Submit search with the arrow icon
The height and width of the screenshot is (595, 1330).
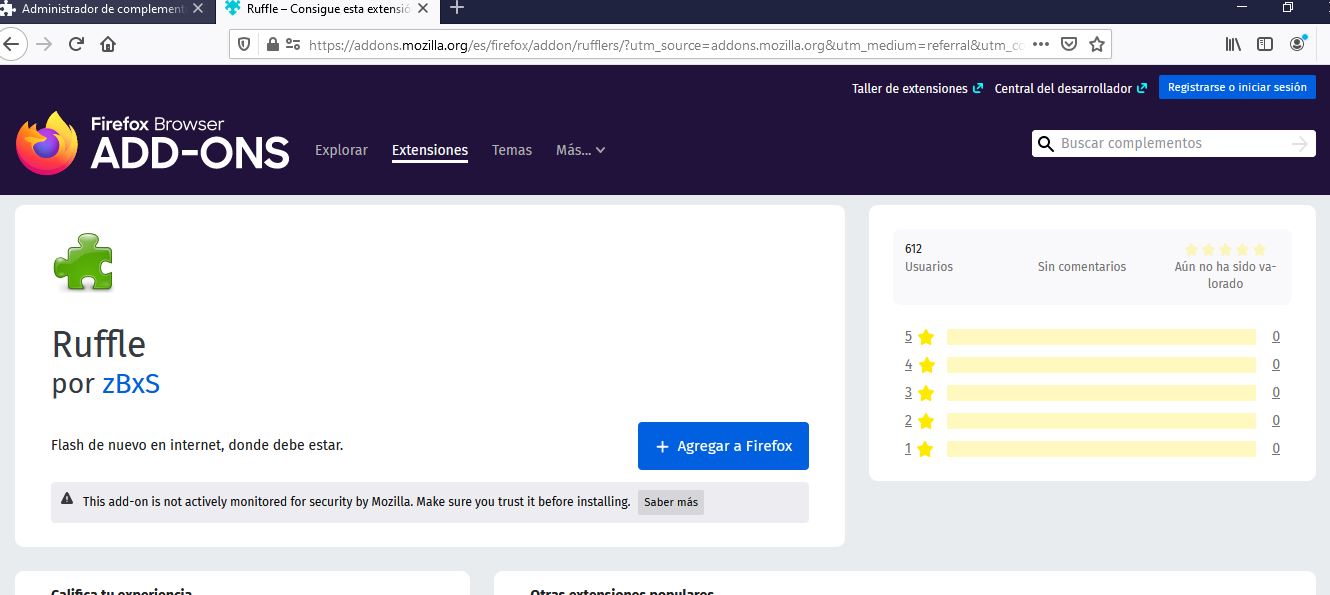pyautogui.click(x=1299, y=144)
